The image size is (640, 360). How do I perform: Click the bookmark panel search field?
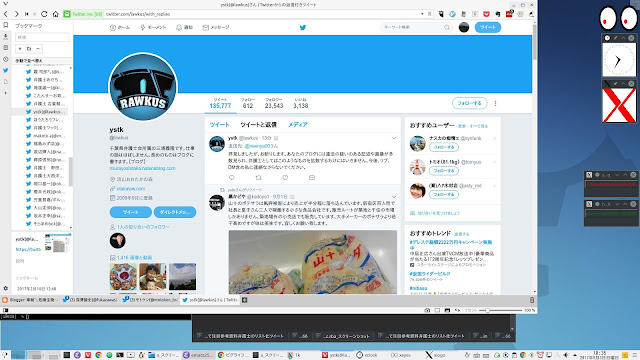click(42, 37)
